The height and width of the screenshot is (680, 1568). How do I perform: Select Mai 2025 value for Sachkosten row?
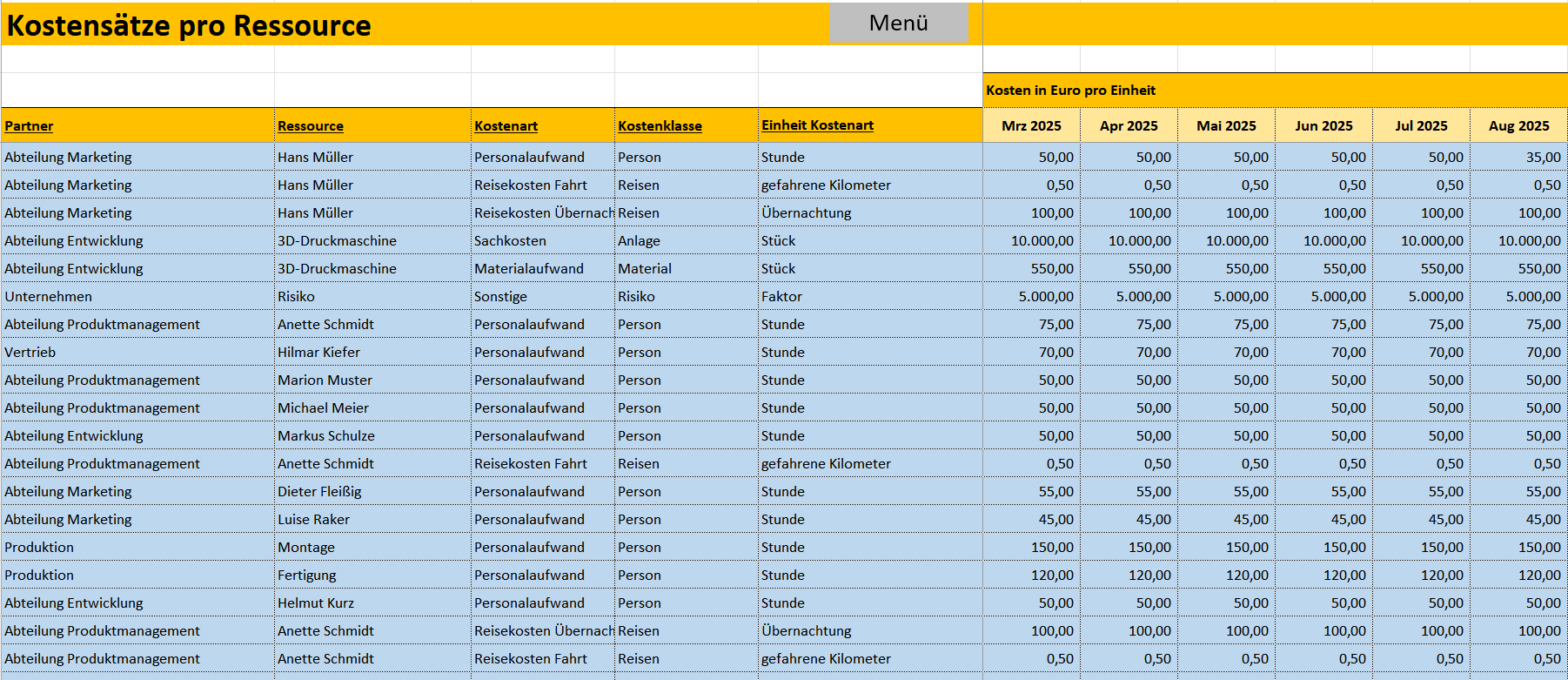1226,240
